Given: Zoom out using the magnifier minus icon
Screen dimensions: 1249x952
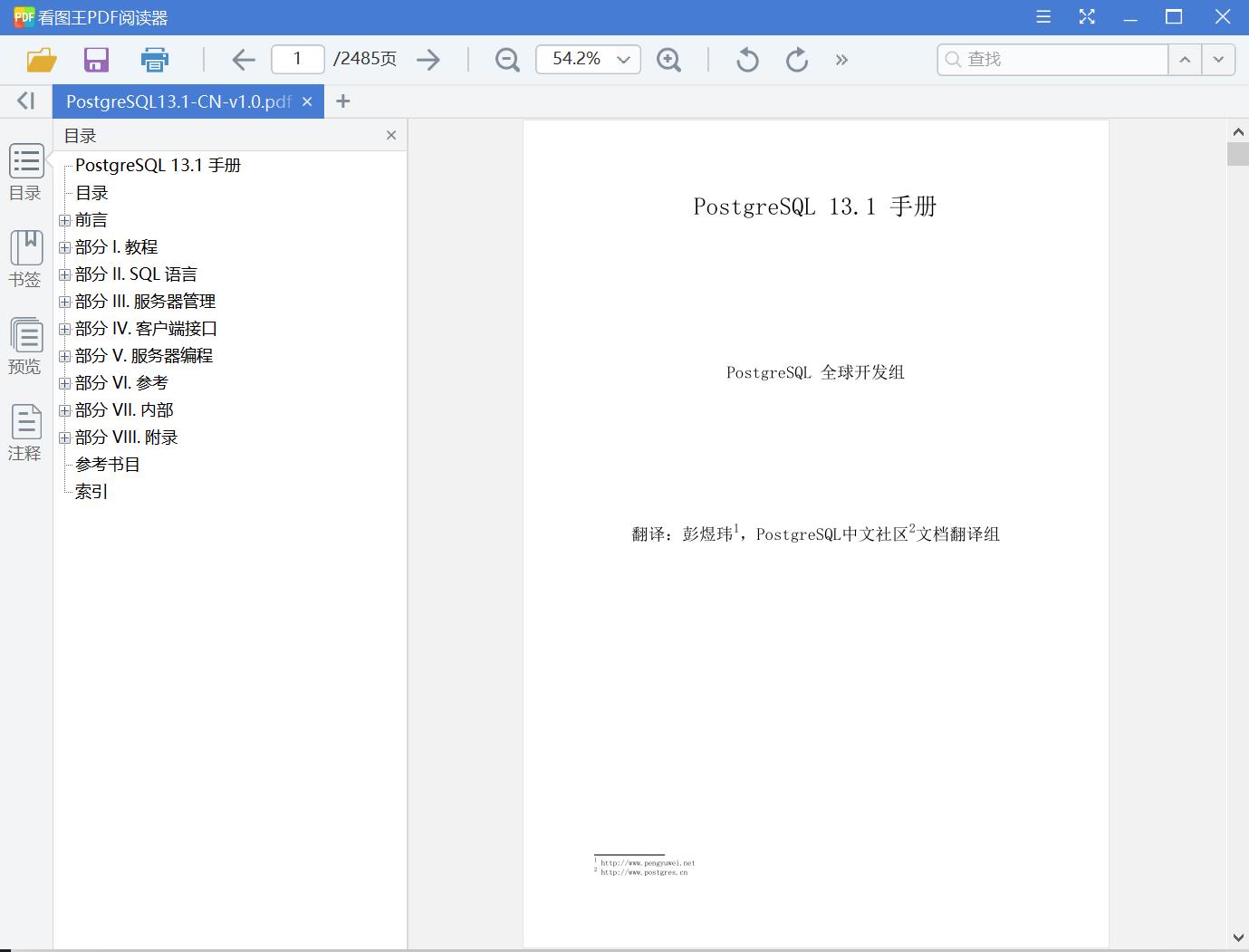Looking at the screenshot, I should (x=506, y=59).
